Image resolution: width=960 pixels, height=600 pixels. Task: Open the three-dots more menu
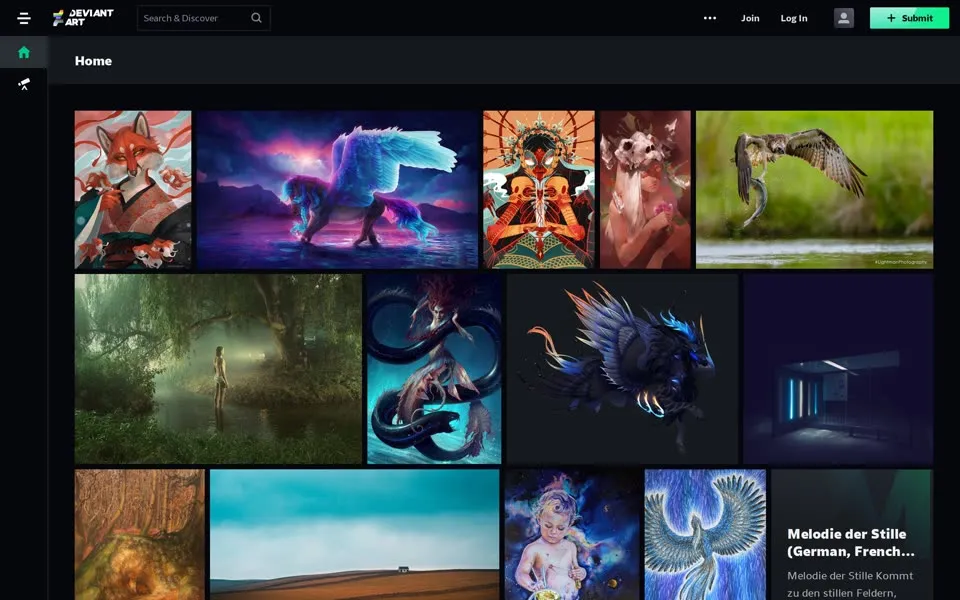click(x=710, y=18)
